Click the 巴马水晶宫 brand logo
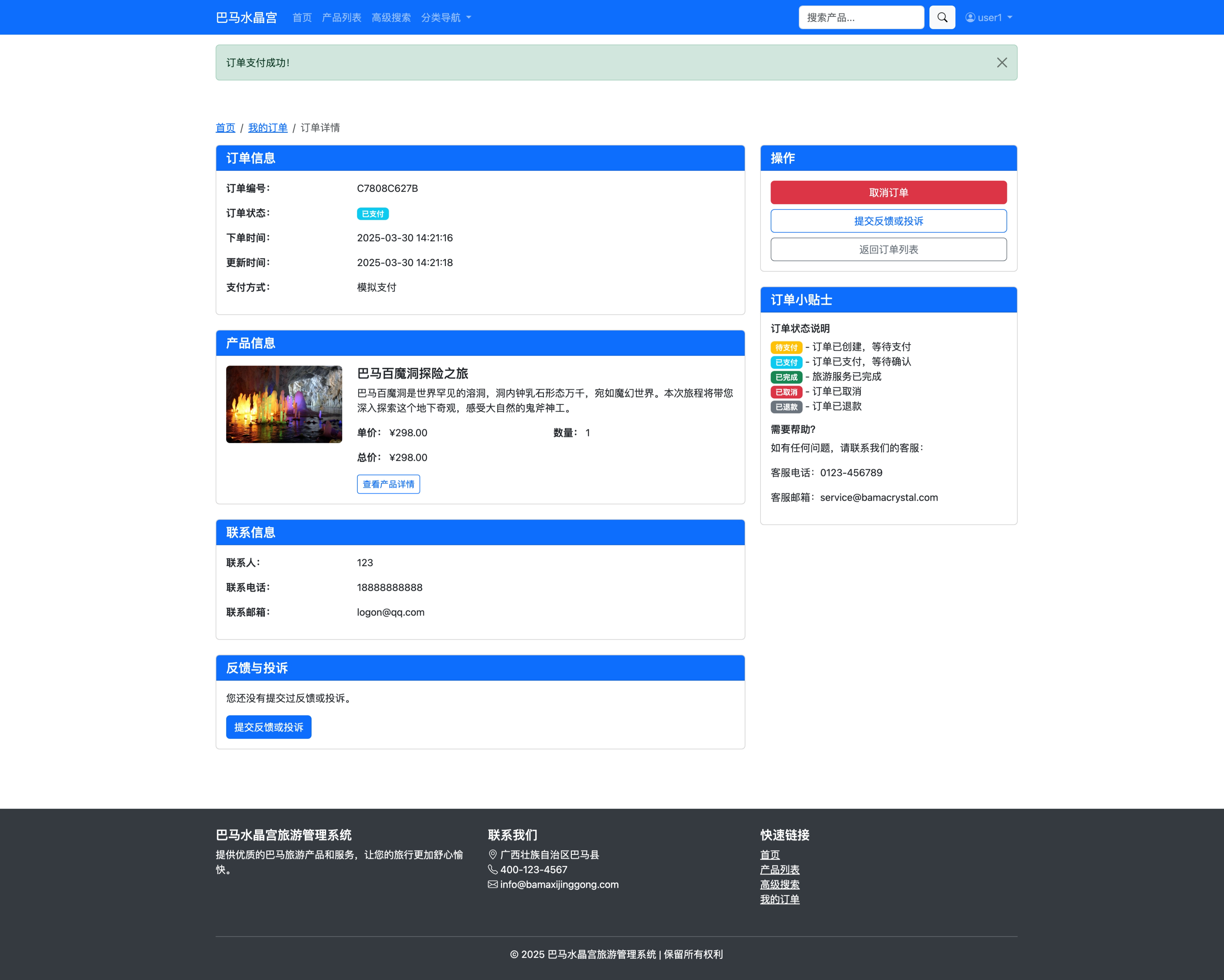1224x980 pixels. point(246,18)
